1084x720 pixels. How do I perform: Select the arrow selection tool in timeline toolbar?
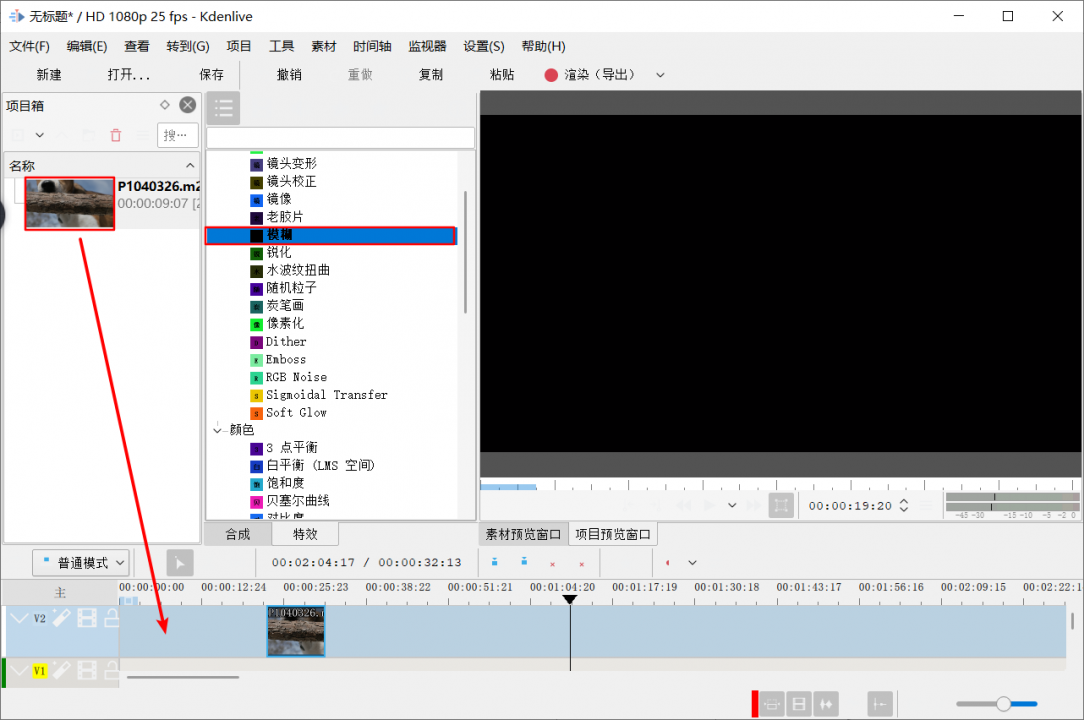[x=178, y=563]
